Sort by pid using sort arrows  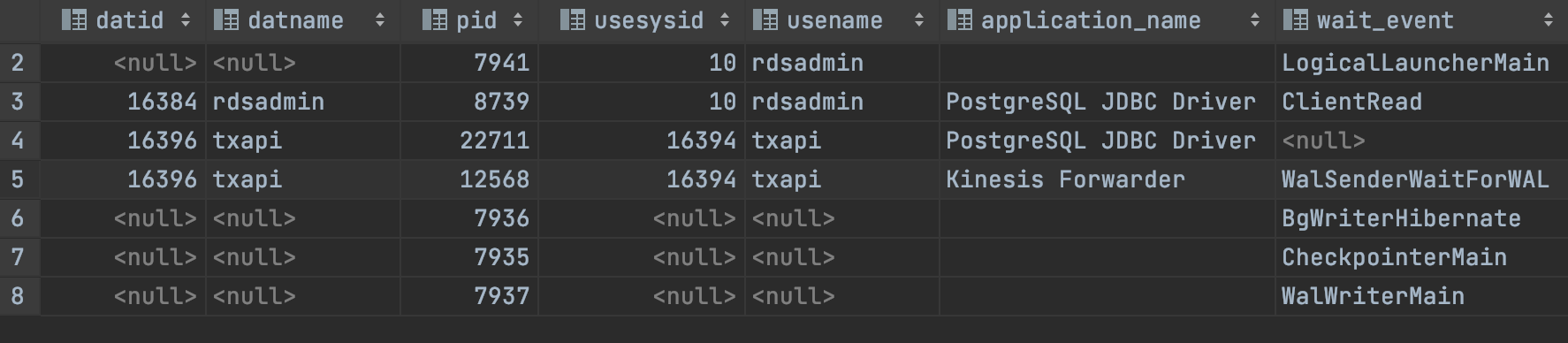click(x=517, y=20)
